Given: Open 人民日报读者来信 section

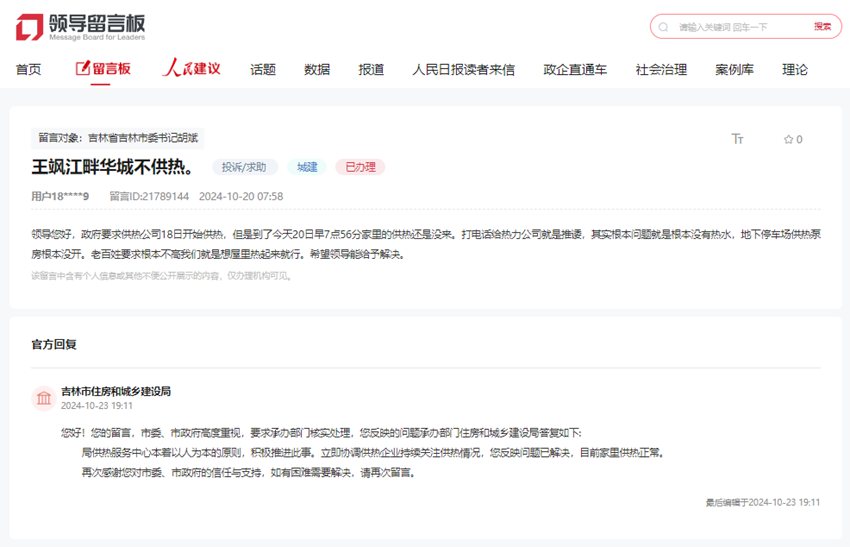Looking at the screenshot, I should point(463,69).
